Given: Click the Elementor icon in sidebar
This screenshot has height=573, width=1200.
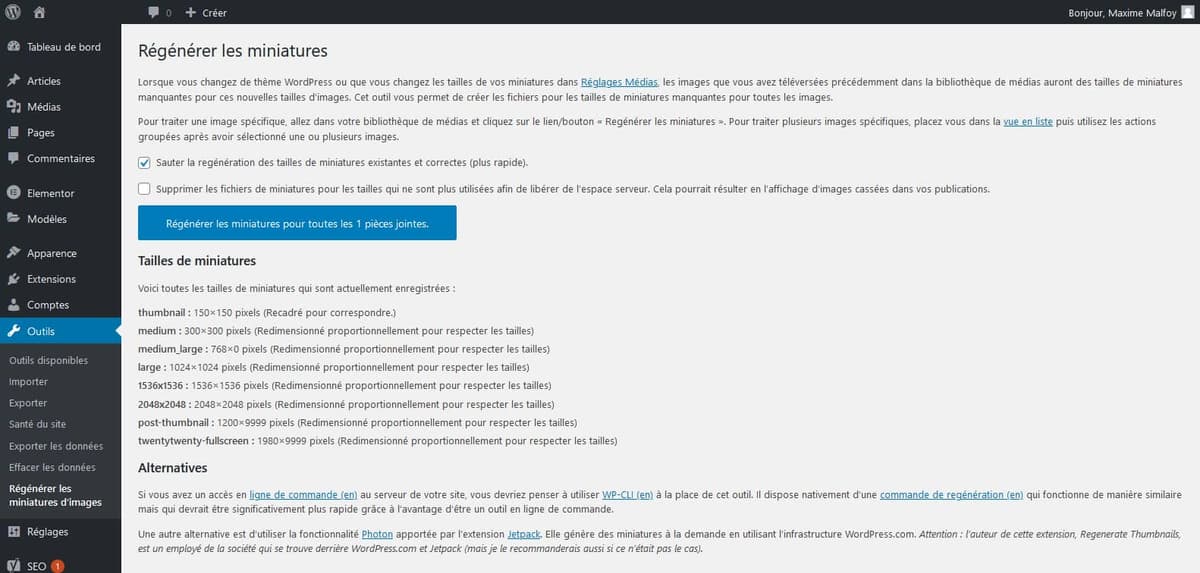Looking at the screenshot, I should (13, 193).
